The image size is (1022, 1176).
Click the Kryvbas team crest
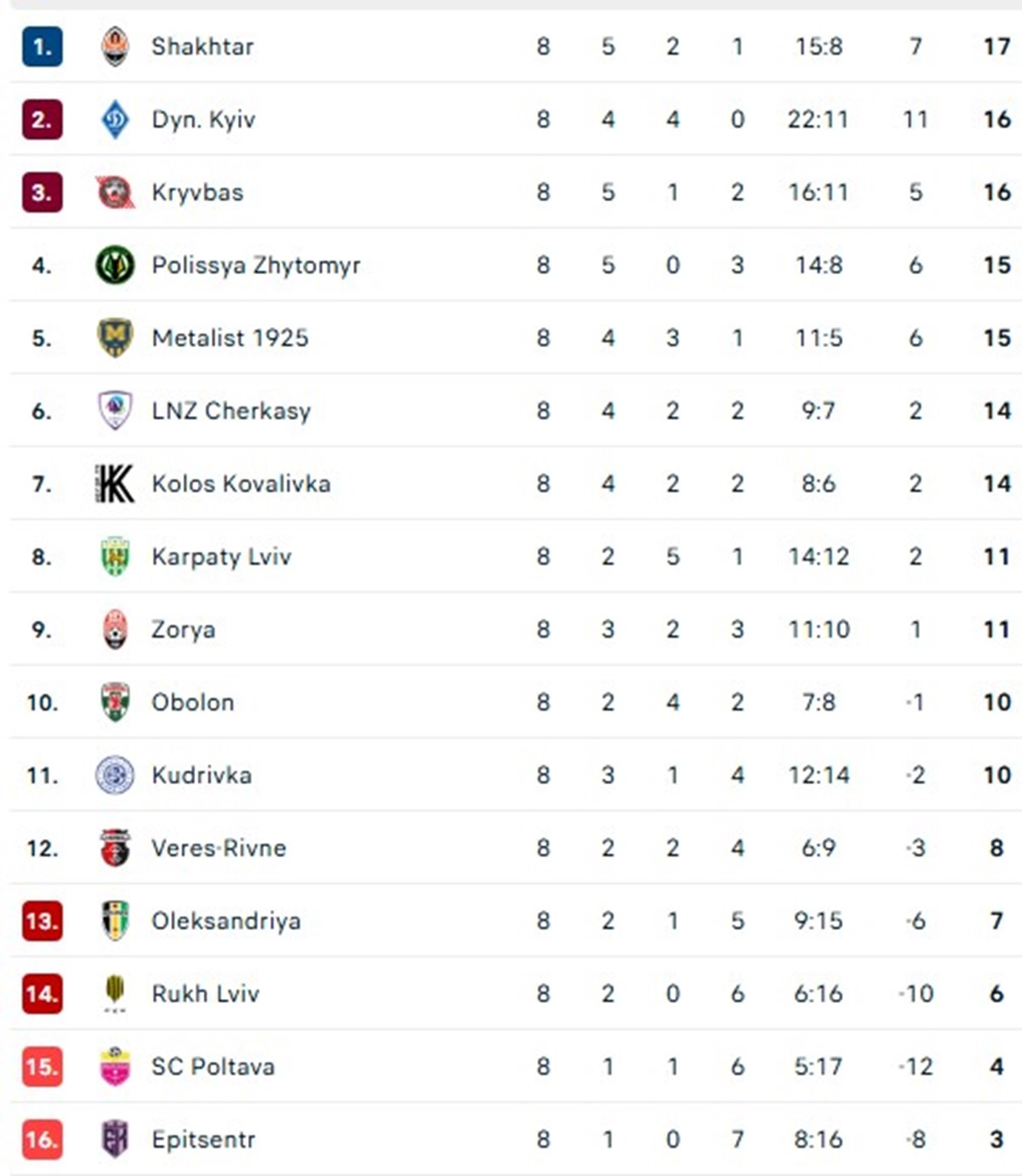click(115, 192)
